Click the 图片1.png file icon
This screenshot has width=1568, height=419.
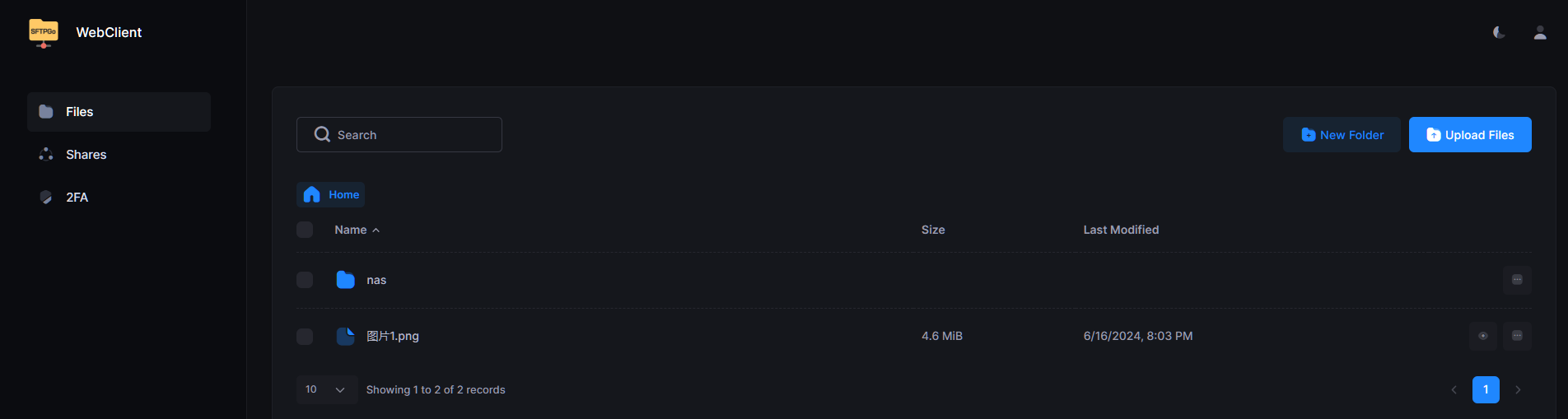[346, 336]
